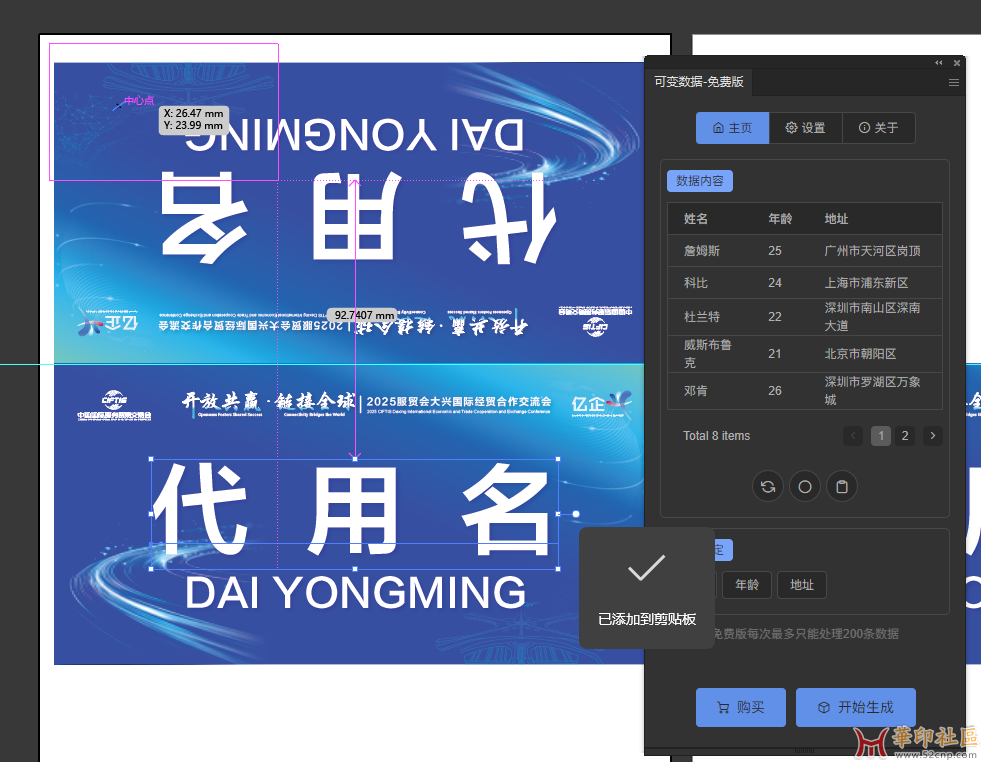981x762 pixels.
Task: Switch to the 设置 tab
Action: 805,128
